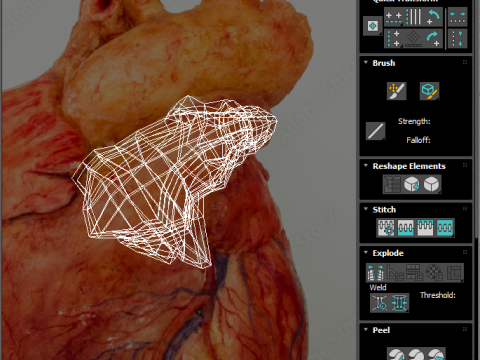
Task: Click the "Threshold:" label
Action: point(438,295)
